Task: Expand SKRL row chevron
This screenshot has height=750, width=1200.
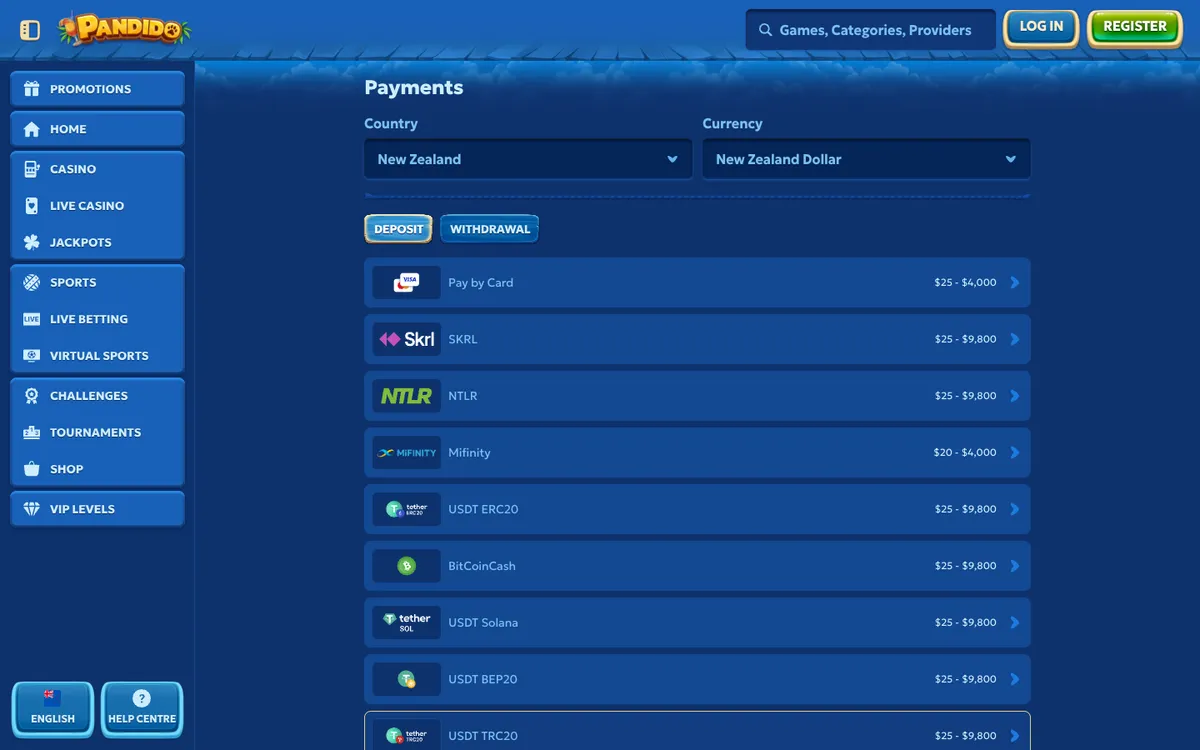Action: point(1015,339)
